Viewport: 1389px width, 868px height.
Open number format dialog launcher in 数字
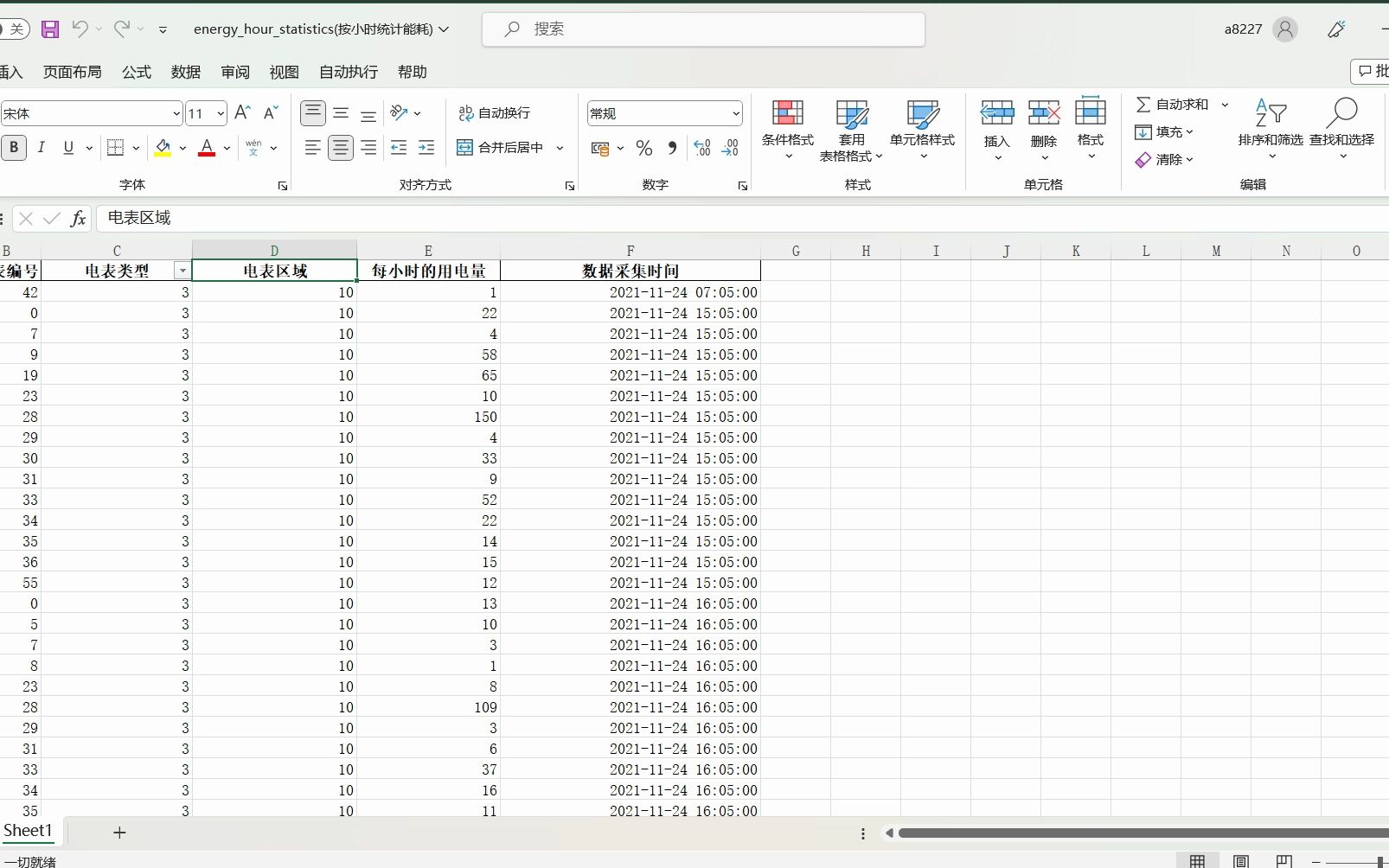[x=743, y=186]
